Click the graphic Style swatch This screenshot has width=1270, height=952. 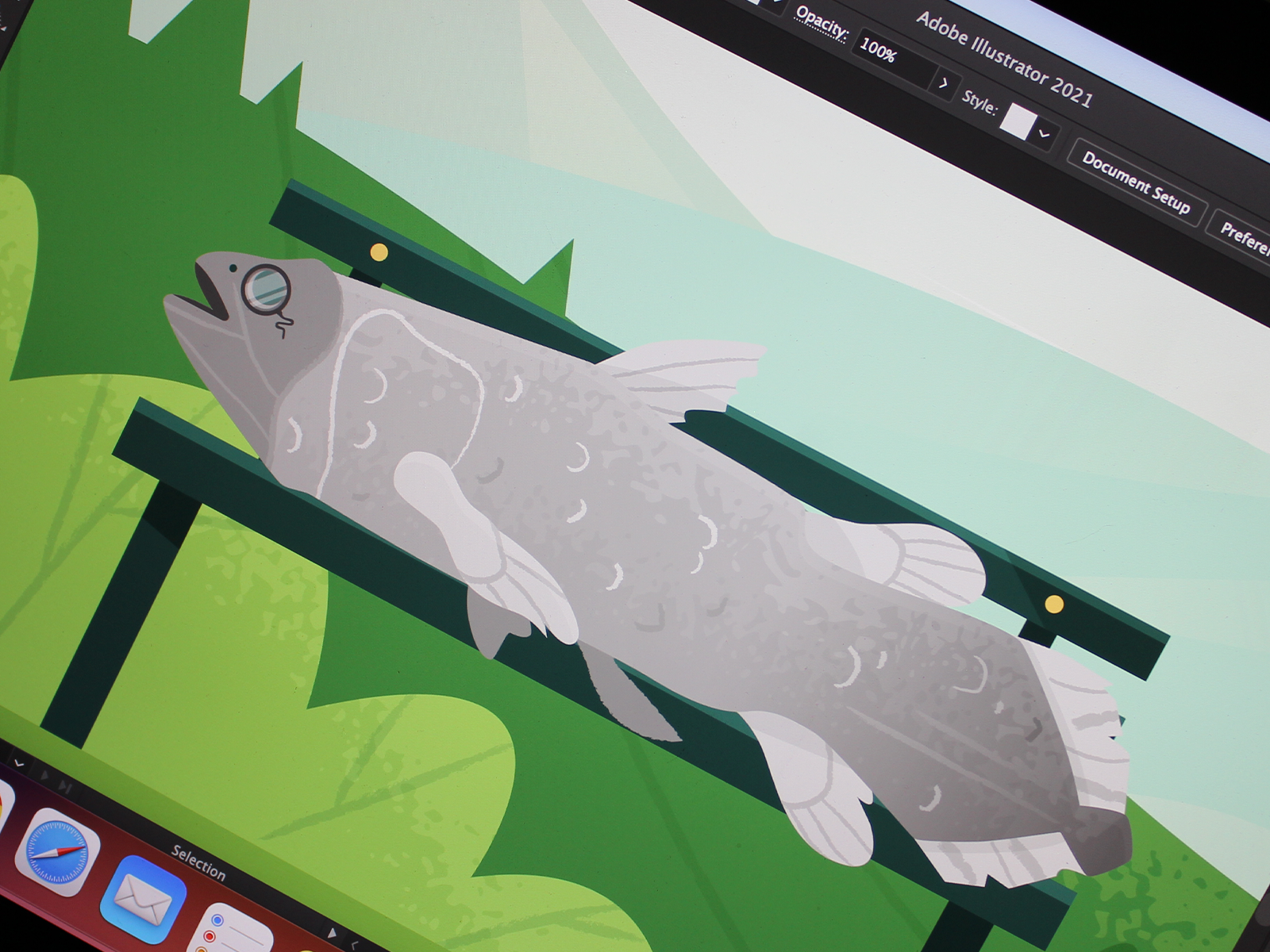(1018, 121)
